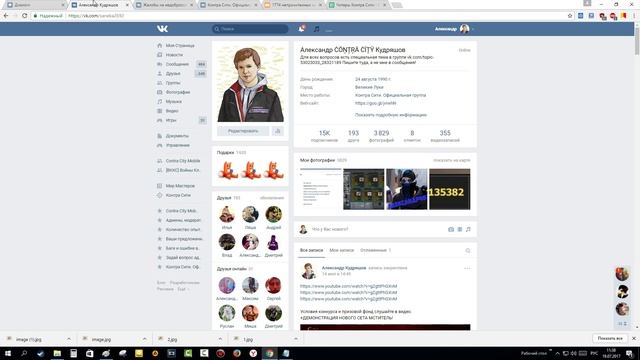The height and width of the screenshot is (360, 640).
Task: Search wall posts with magnifier icon
Action: [468, 251]
